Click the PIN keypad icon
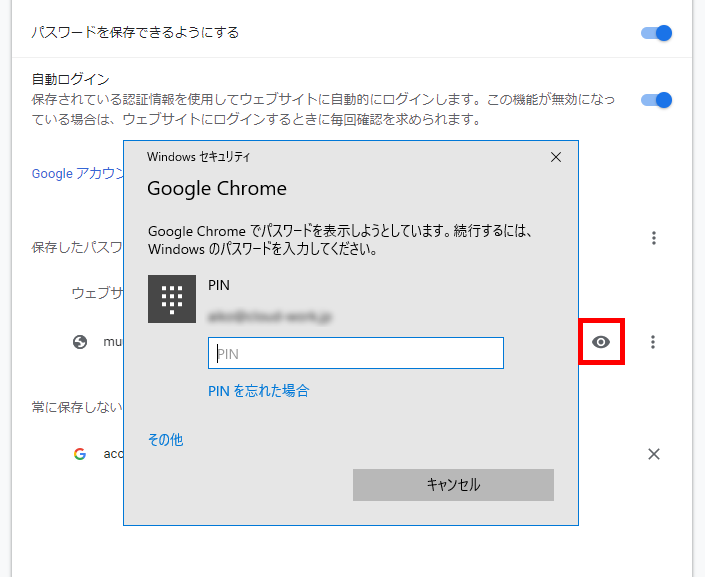705x577 pixels. (x=171, y=299)
